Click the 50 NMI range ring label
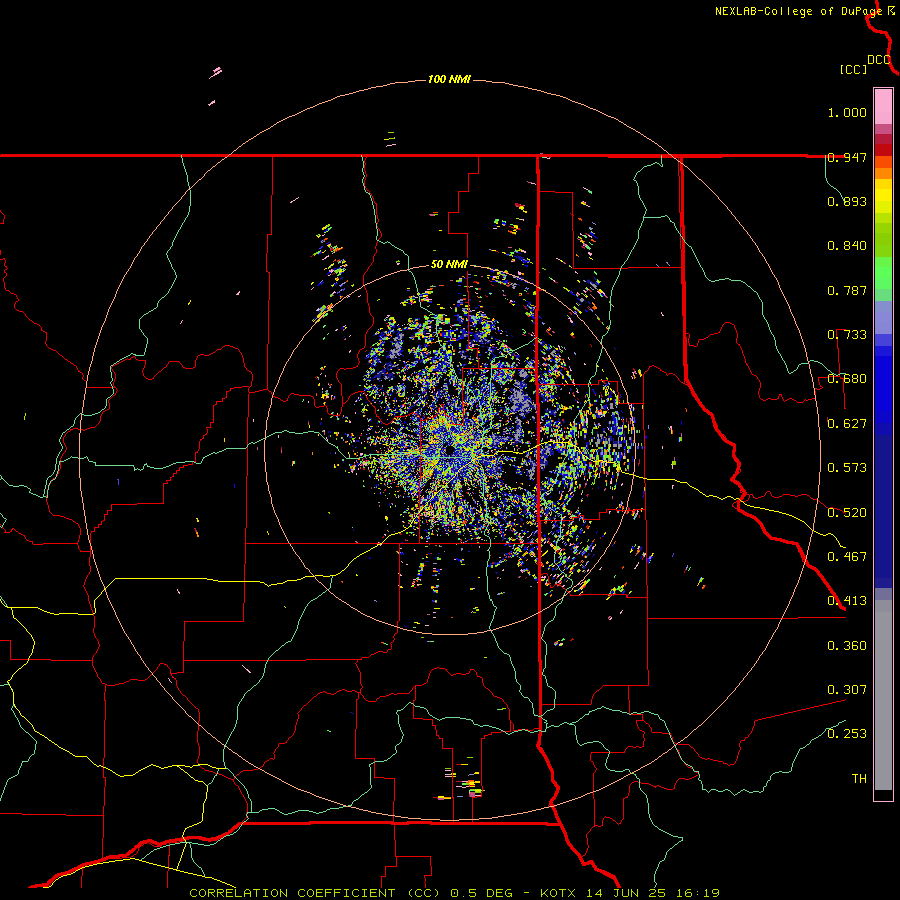The image size is (900, 900). (449, 265)
